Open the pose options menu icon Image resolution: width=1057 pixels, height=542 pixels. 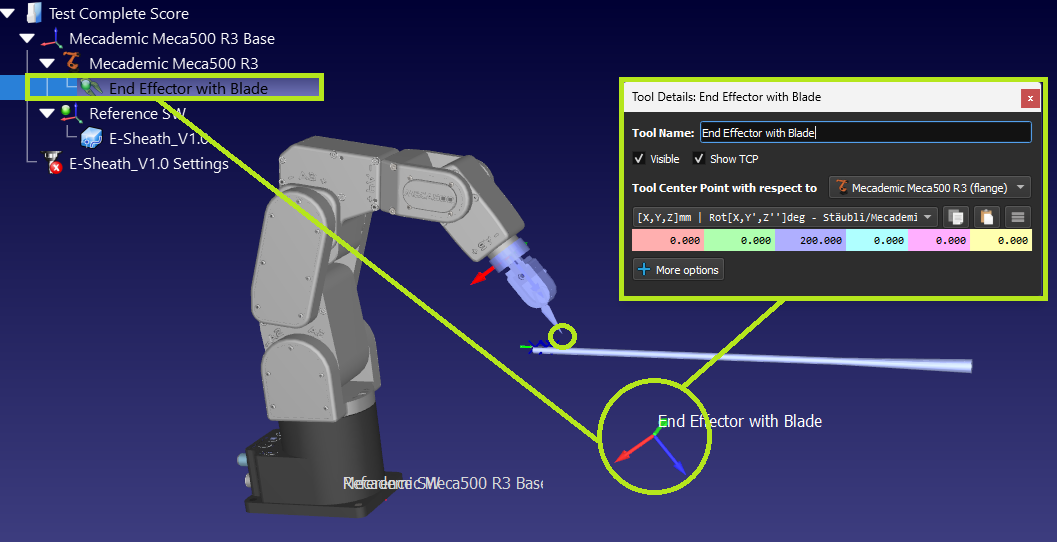click(1018, 216)
